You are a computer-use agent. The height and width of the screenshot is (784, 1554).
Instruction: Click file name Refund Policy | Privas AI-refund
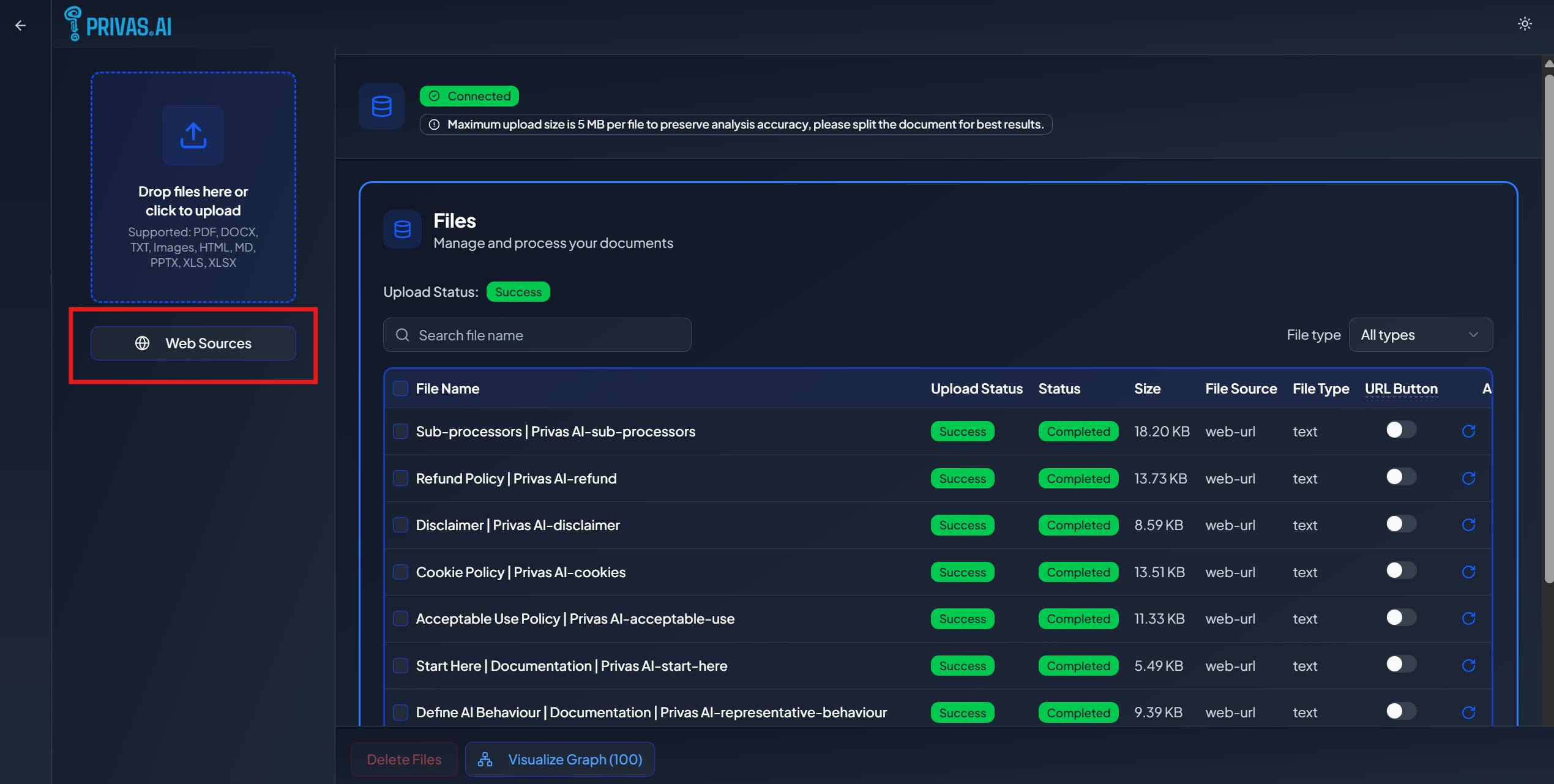coord(516,479)
